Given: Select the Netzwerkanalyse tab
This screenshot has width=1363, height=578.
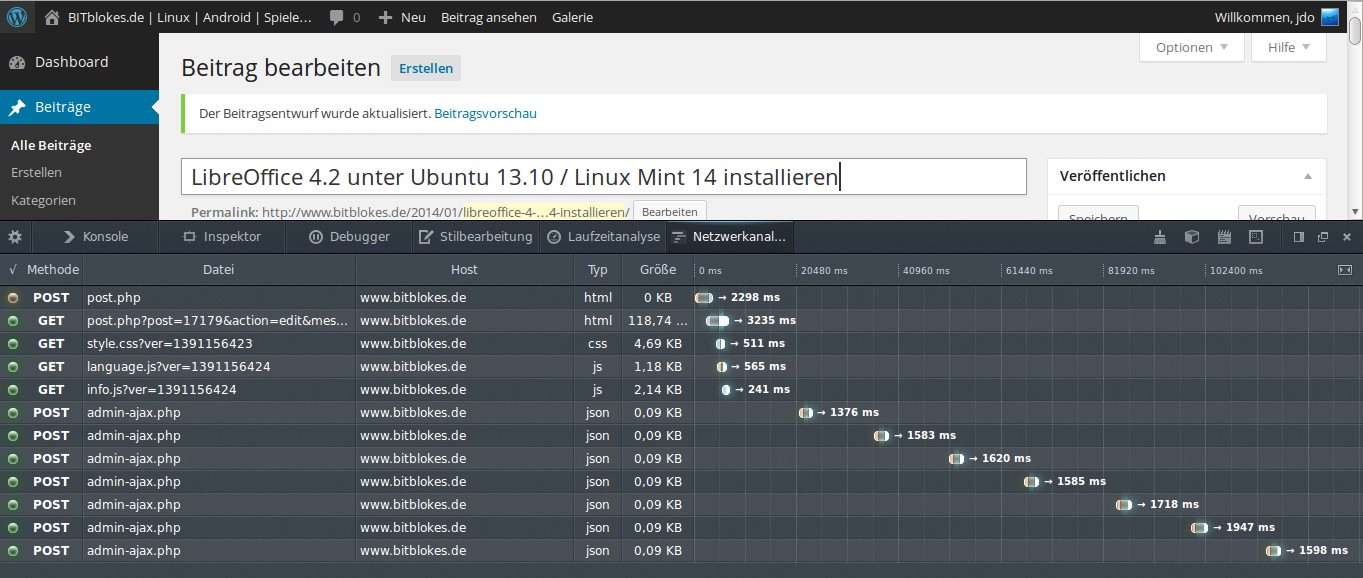Looking at the screenshot, I should pyautogui.click(x=730, y=237).
